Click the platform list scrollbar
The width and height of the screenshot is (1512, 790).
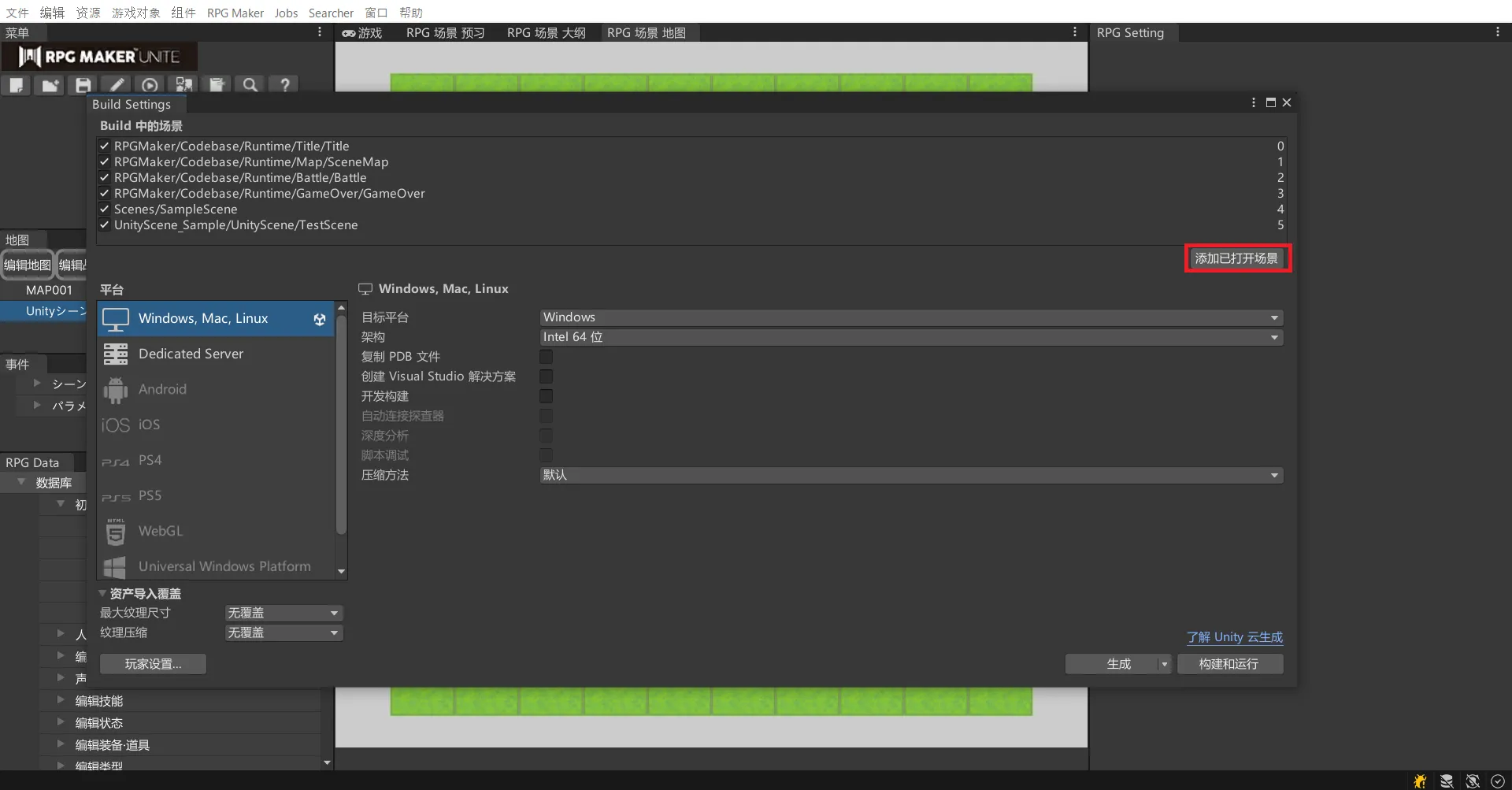click(341, 425)
